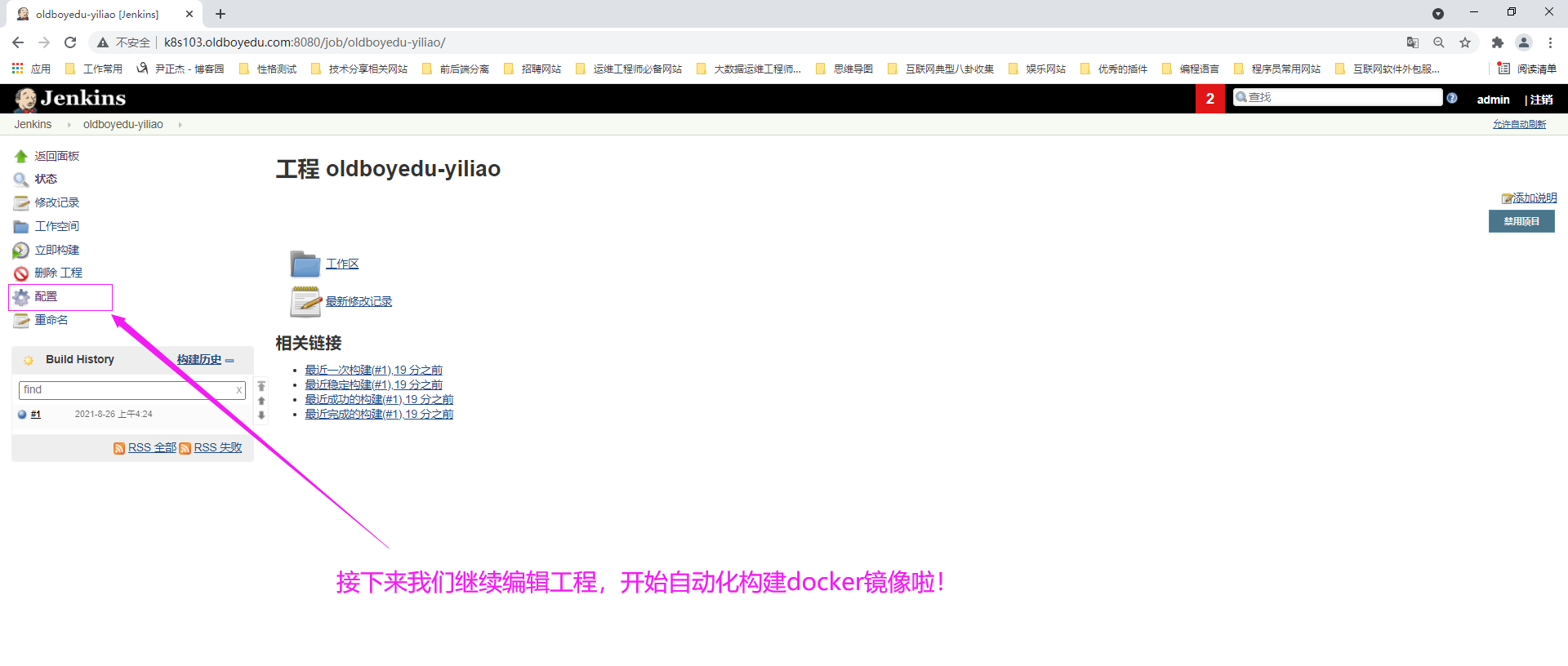Viewport: 1568px width, 666px height.
Task: Open the 工作区 folder icon
Action: coord(305,264)
